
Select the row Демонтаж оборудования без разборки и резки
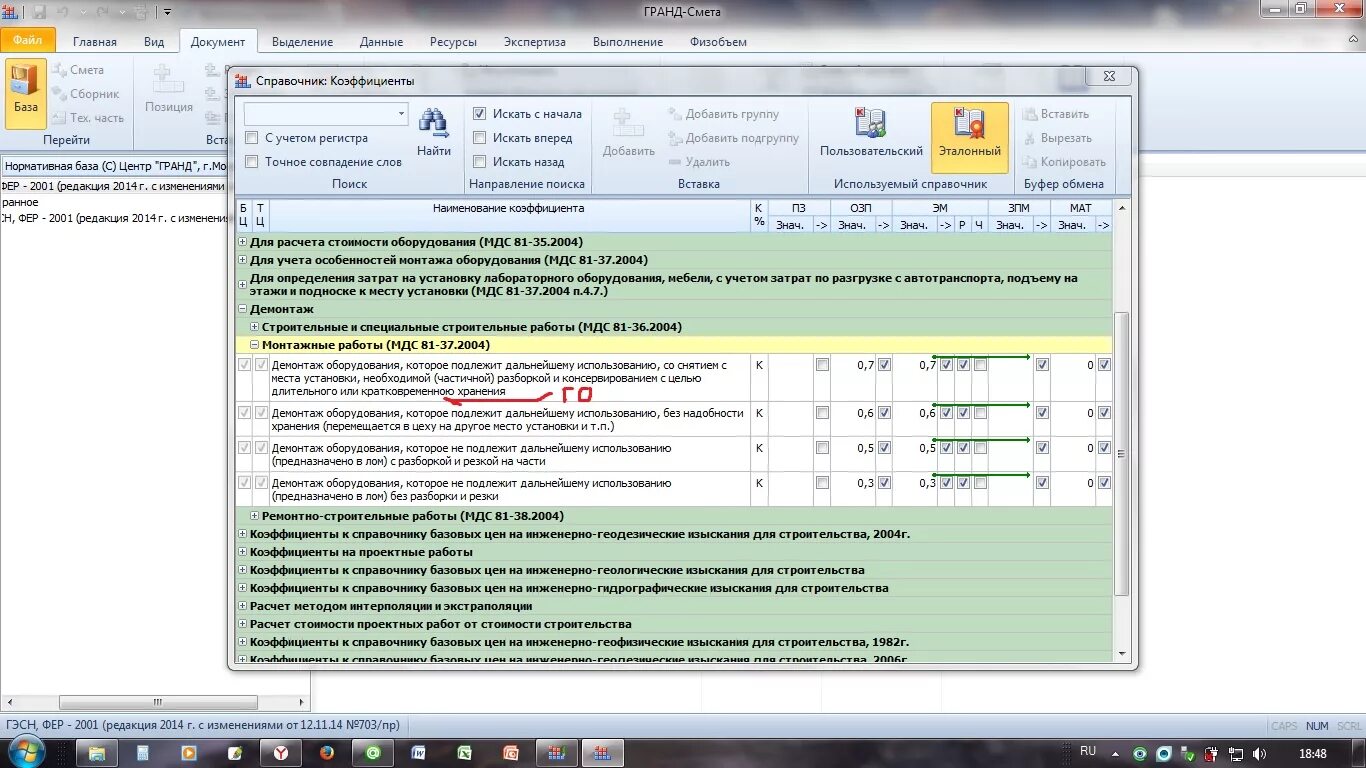coord(509,489)
